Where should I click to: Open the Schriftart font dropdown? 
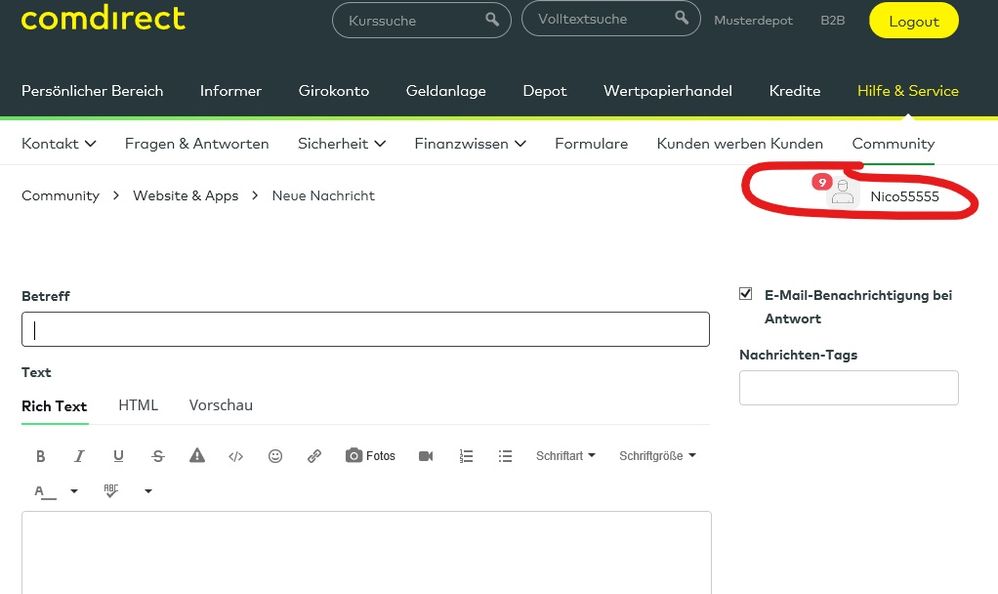coord(565,456)
